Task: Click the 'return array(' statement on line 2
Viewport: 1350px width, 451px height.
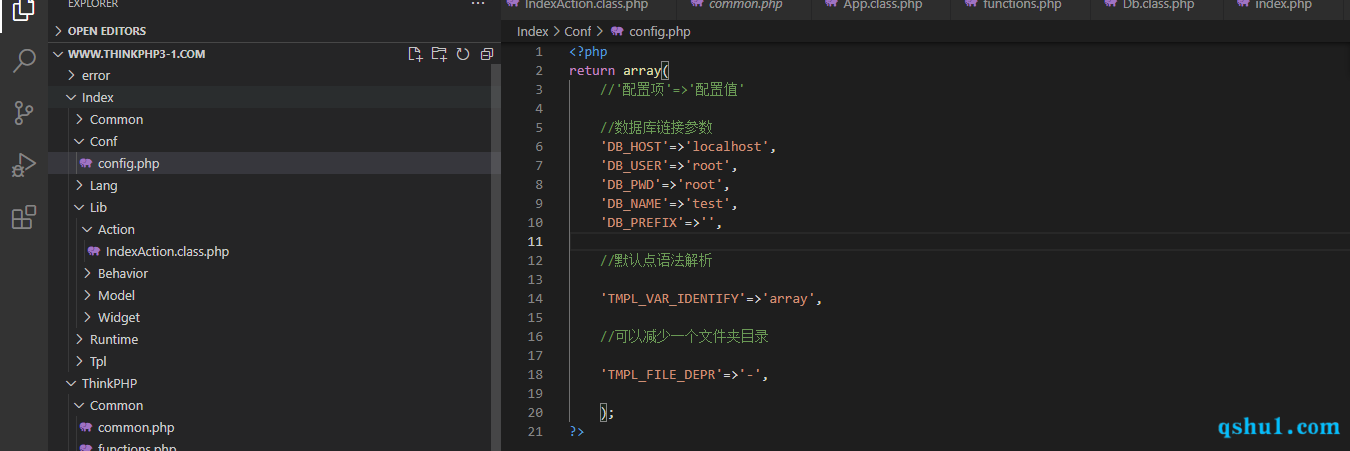Action: pyautogui.click(x=619, y=70)
